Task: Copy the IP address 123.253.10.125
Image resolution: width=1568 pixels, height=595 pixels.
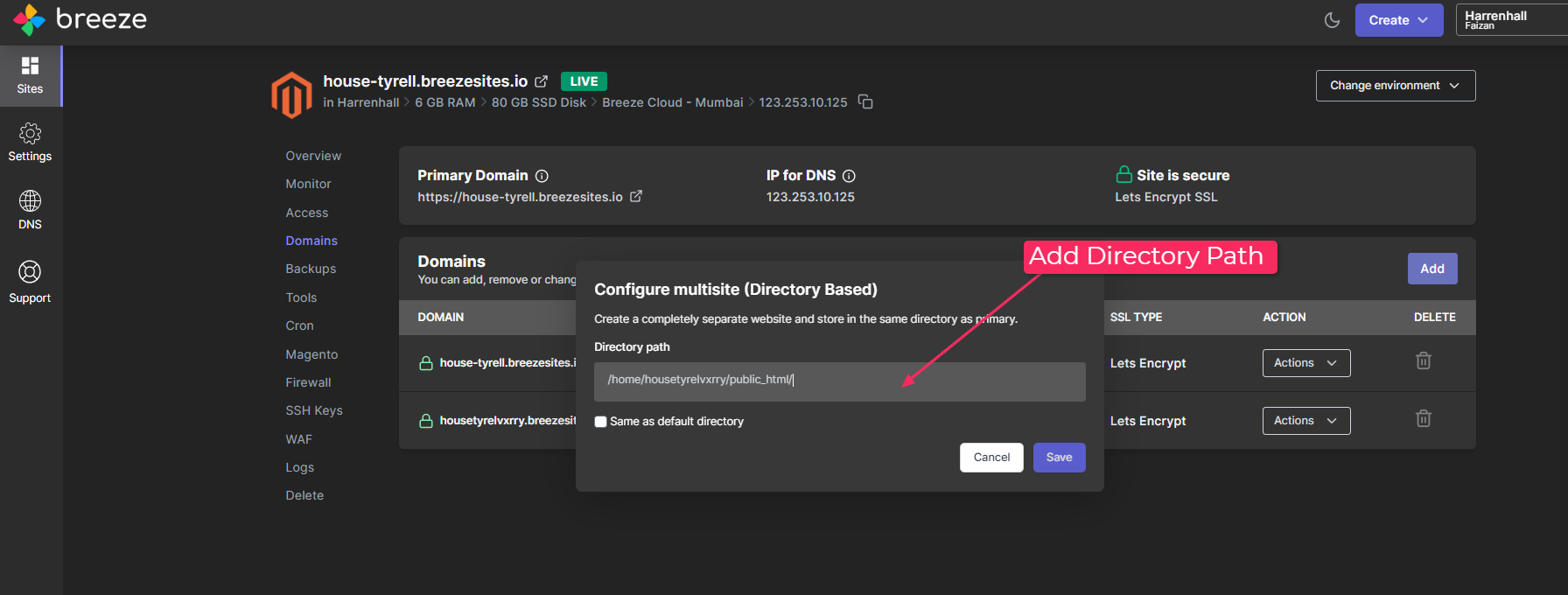Action: point(865,102)
